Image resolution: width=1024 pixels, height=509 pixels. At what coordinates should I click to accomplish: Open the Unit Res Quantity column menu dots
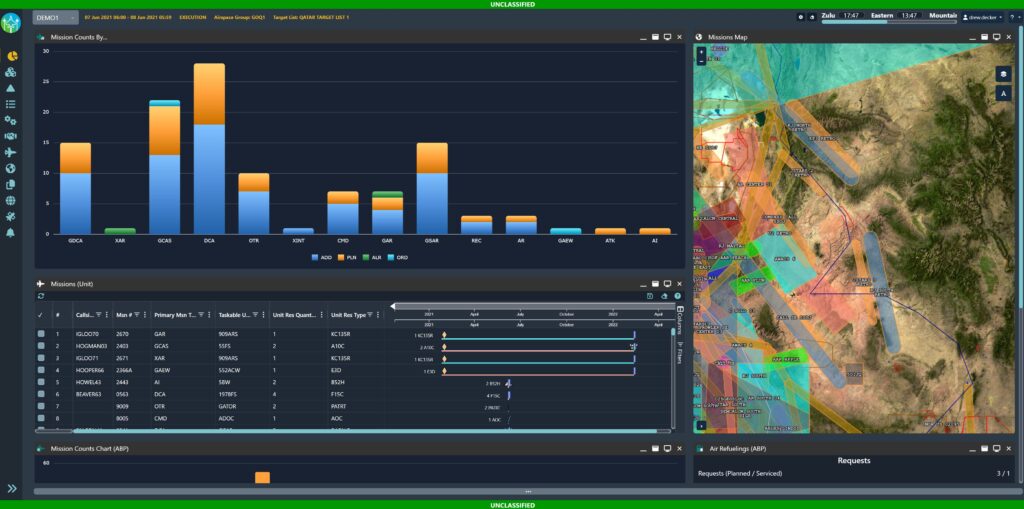(x=321, y=314)
